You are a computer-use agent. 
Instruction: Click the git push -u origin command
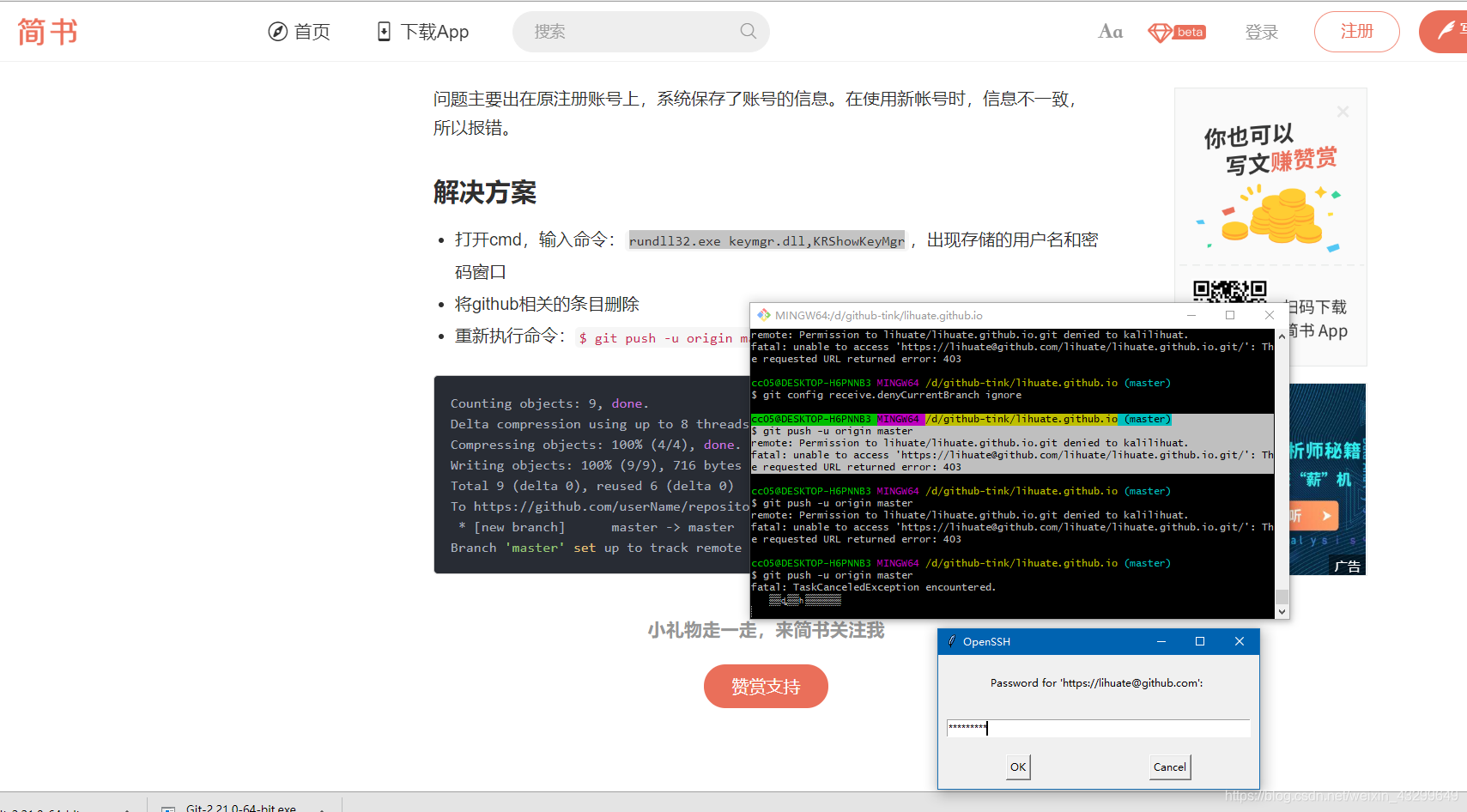[663, 338]
